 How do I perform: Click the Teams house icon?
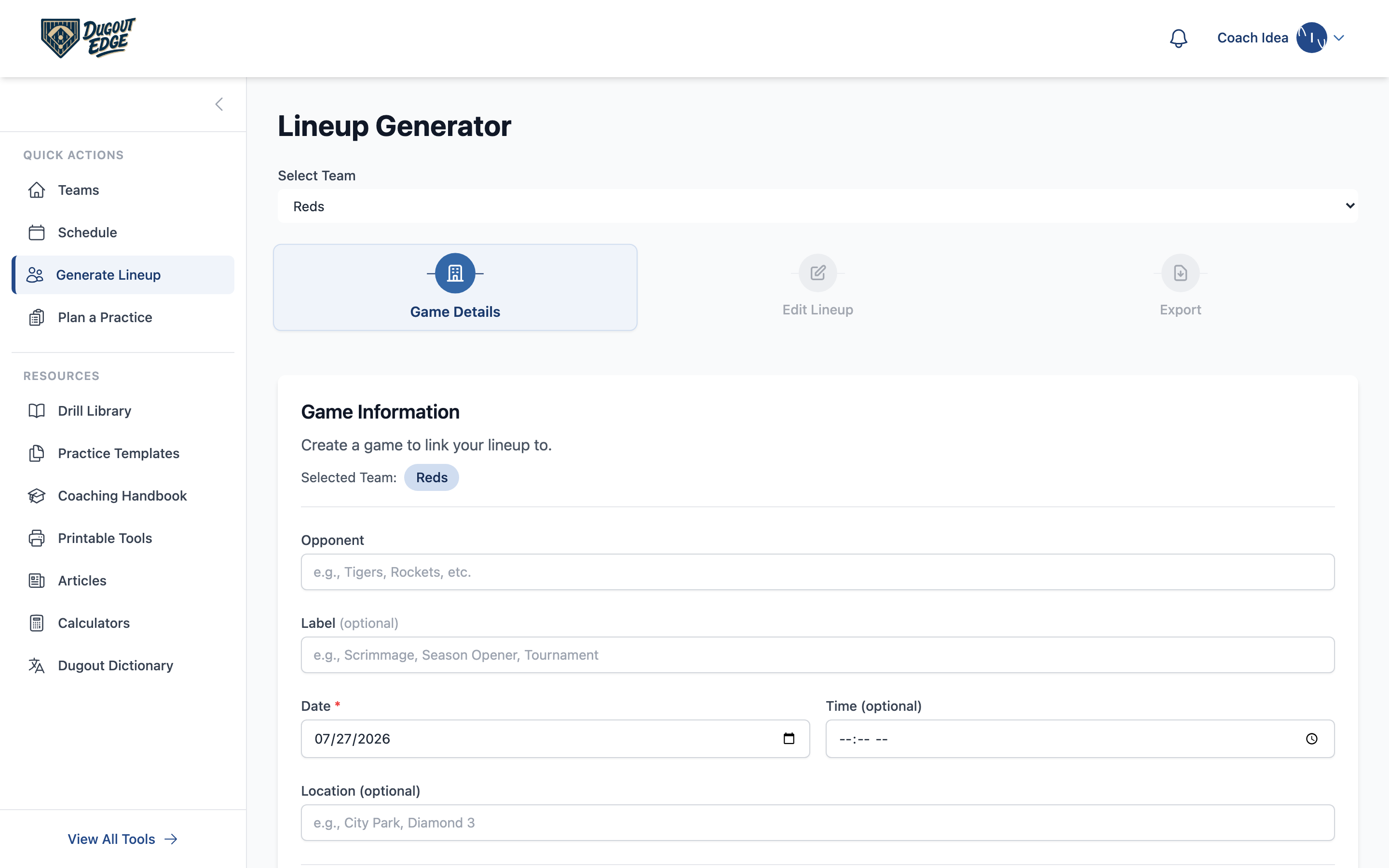coord(37,190)
